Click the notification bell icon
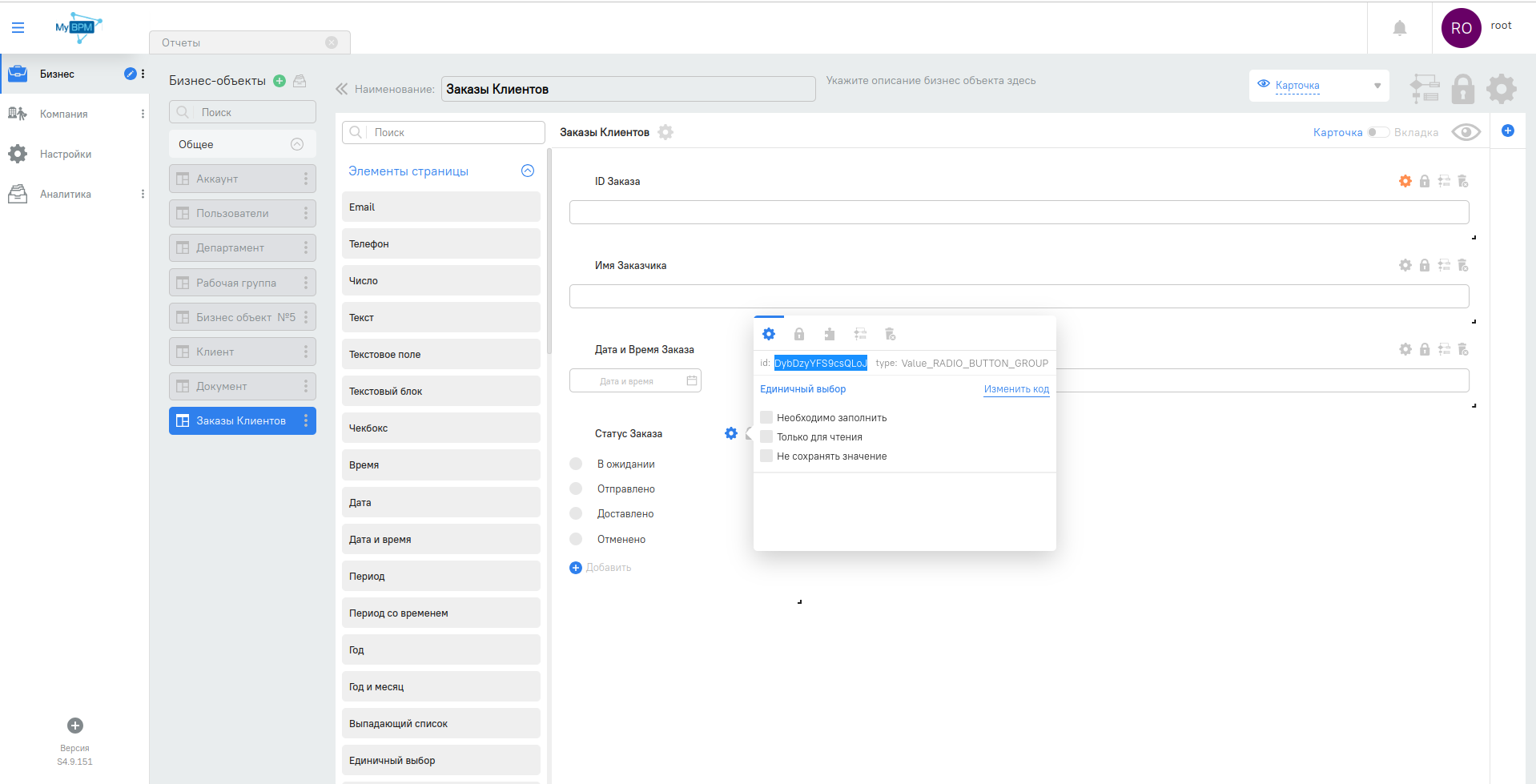The width and height of the screenshot is (1536, 784). click(1399, 29)
